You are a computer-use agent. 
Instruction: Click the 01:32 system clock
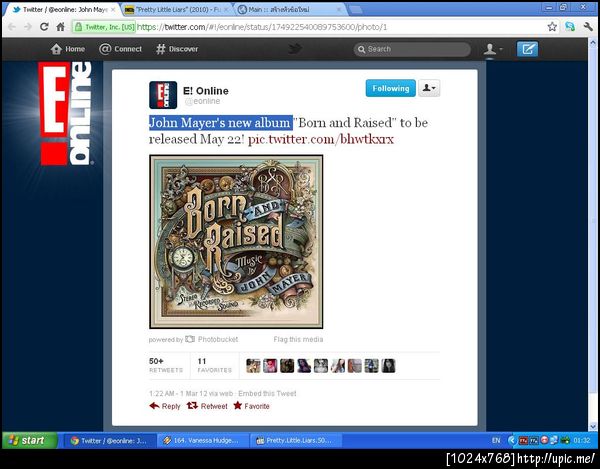click(x=582, y=441)
